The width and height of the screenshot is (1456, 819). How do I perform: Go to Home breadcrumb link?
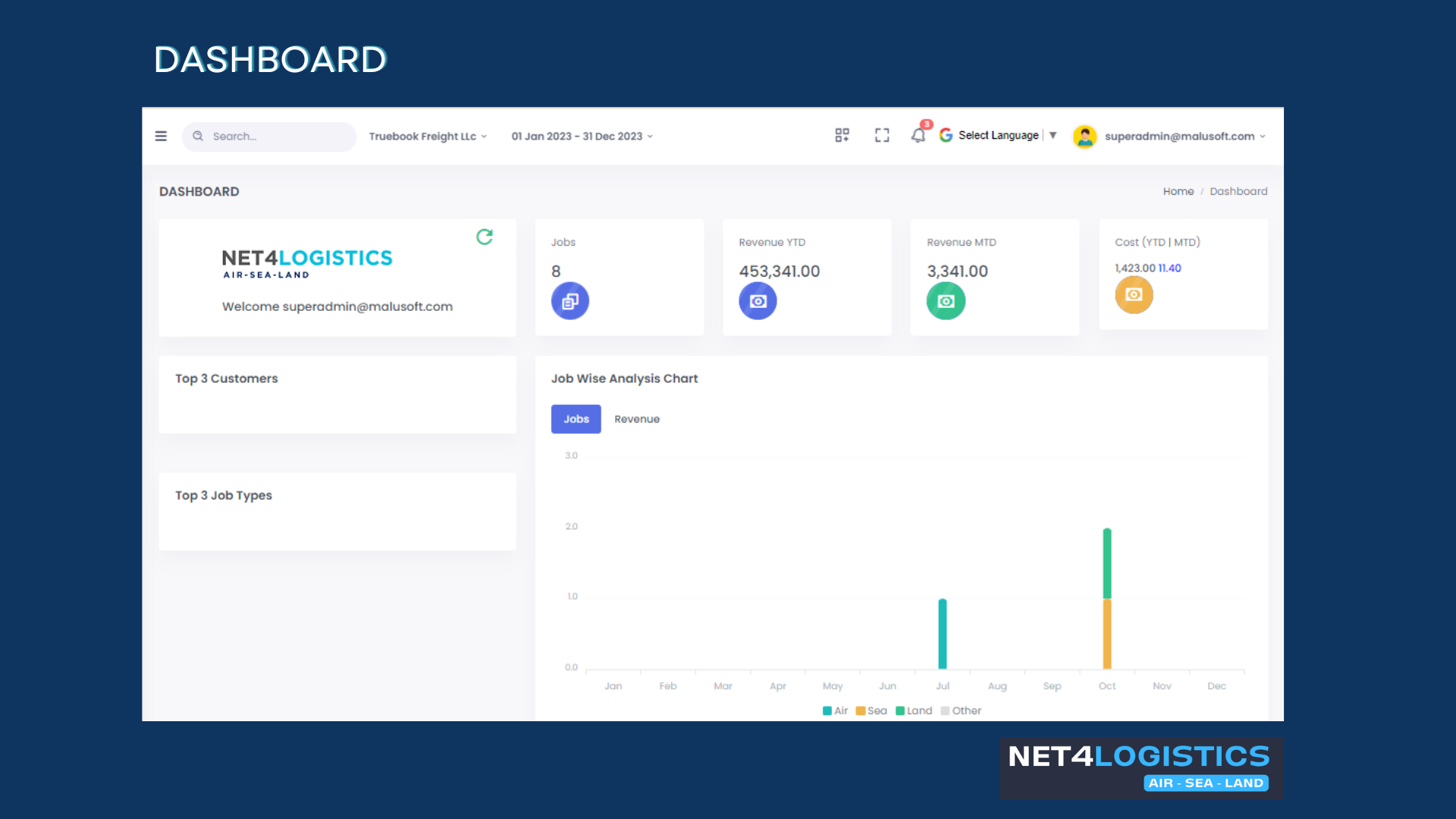pos(1178,191)
